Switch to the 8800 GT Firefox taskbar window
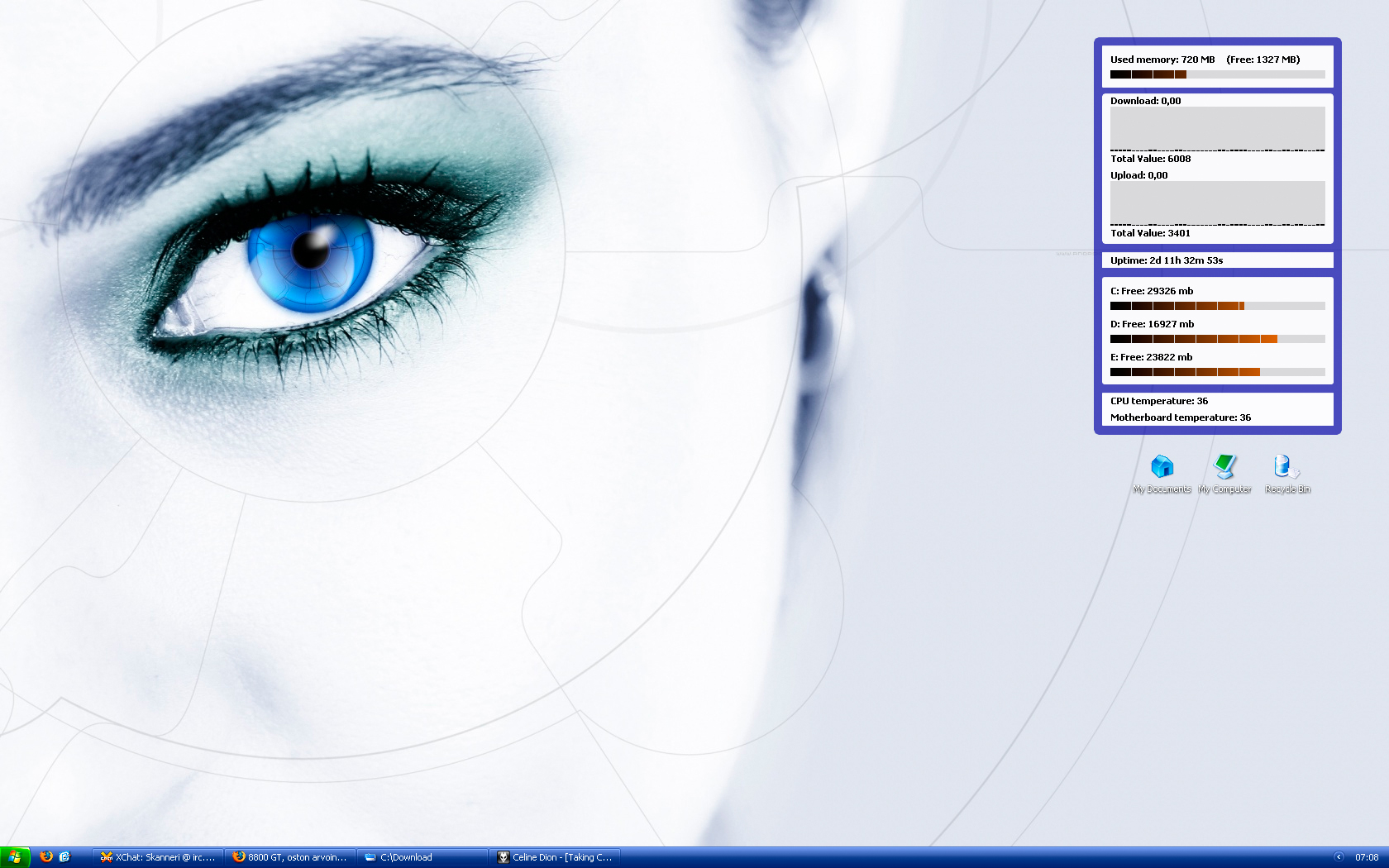 pyautogui.click(x=289, y=857)
